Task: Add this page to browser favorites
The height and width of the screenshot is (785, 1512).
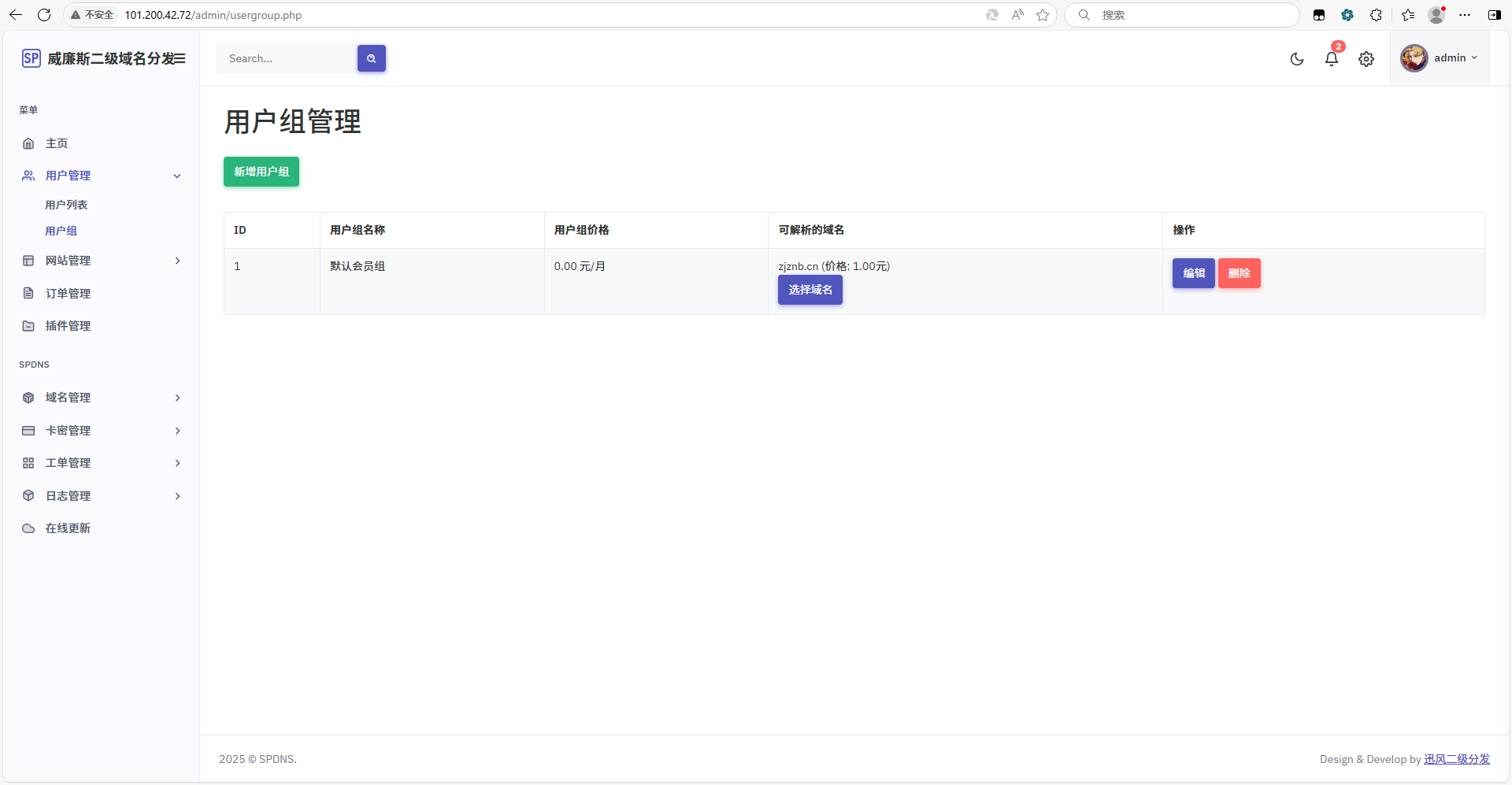Action: (1043, 15)
